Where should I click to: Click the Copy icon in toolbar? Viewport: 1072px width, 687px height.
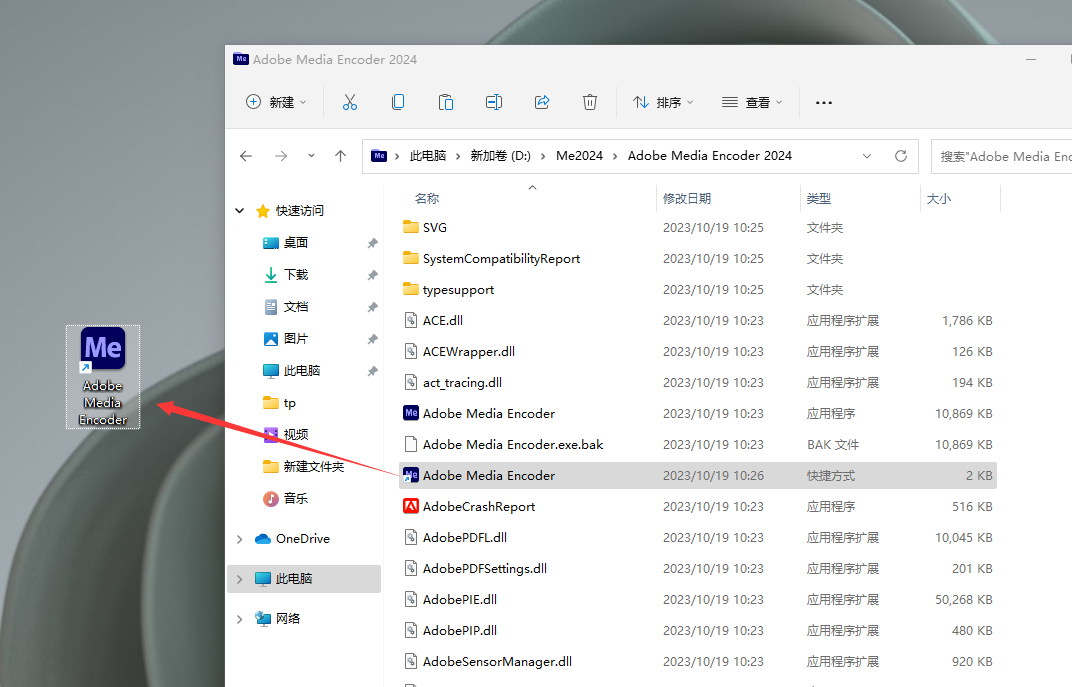(x=398, y=103)
